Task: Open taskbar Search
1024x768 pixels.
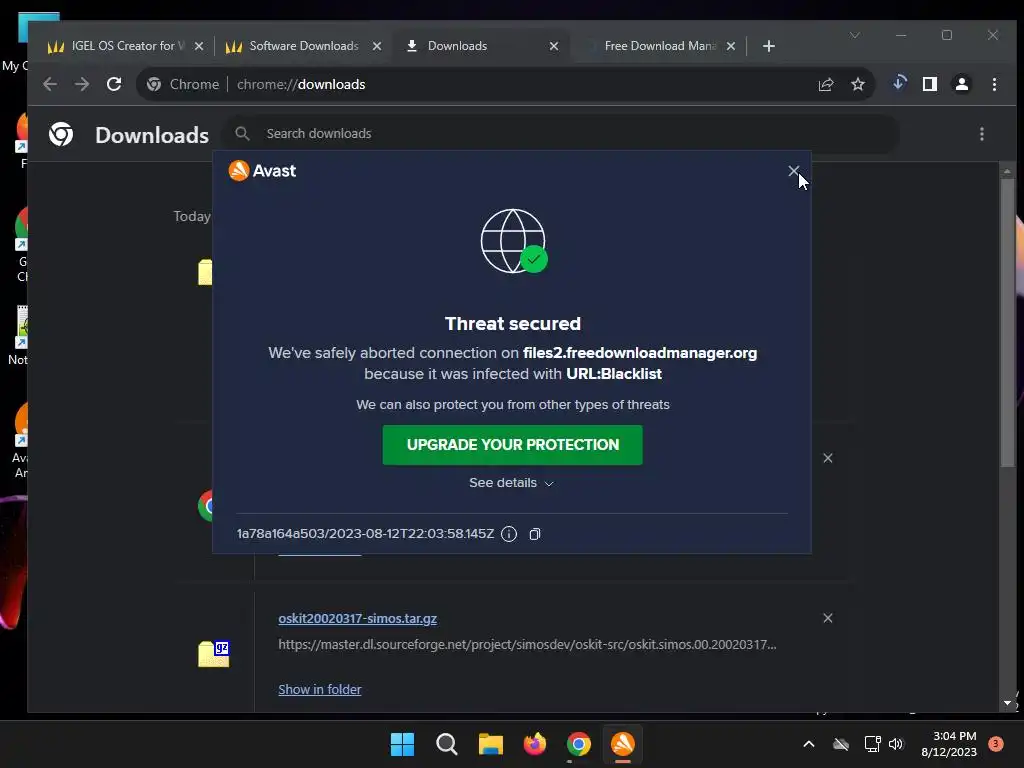Action: point(447,744)
